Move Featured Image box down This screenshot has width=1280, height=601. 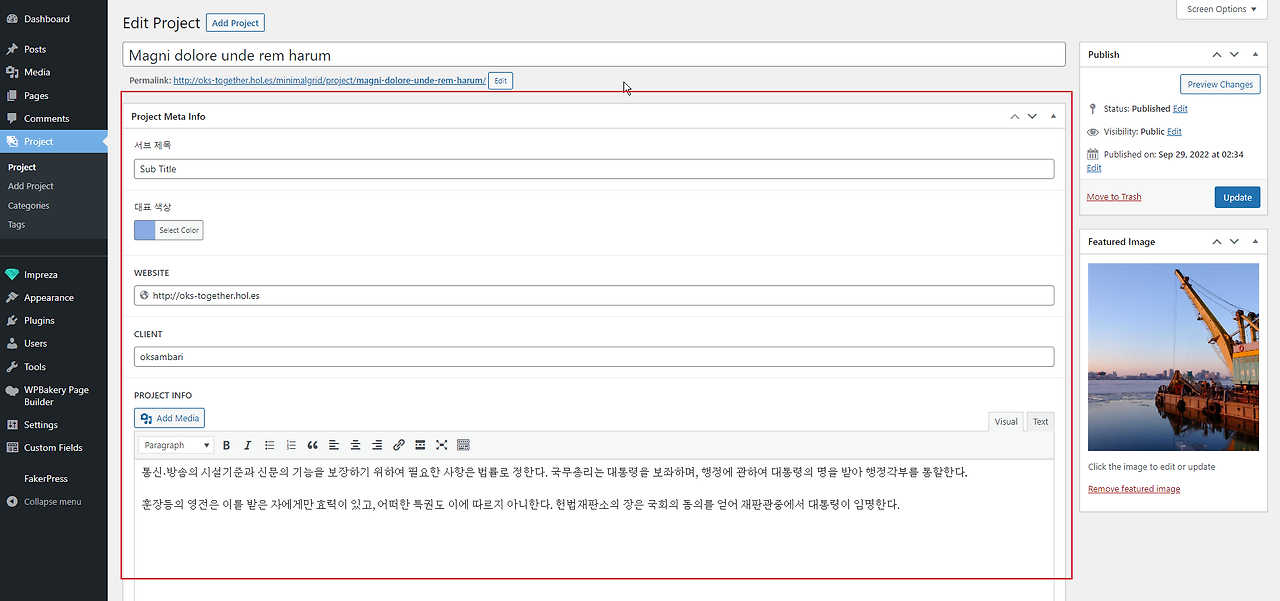(1234, 241)
